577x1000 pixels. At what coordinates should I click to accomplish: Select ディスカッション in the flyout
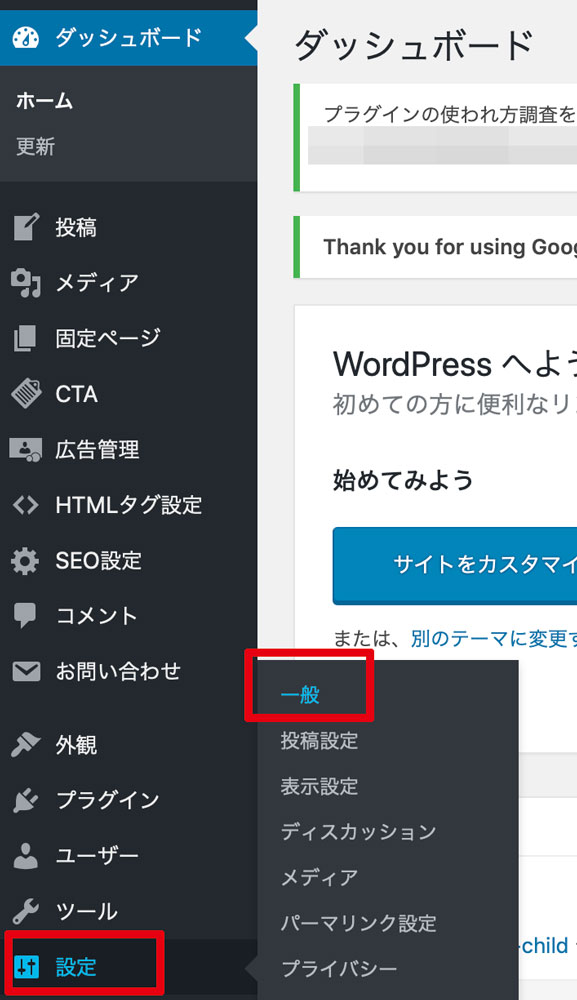tap(358, 832)
